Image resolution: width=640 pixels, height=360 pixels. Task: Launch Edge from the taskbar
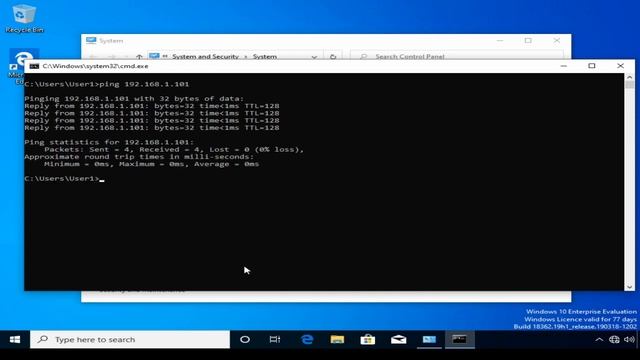307,340
